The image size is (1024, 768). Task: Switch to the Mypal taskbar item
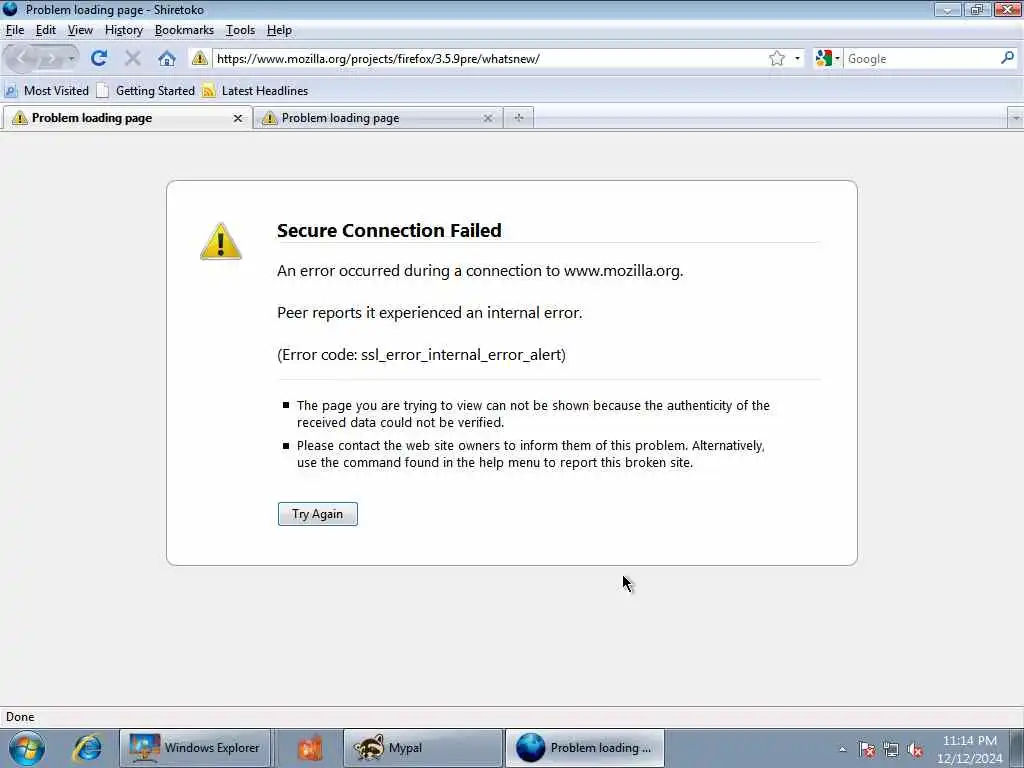pos(423,748)
